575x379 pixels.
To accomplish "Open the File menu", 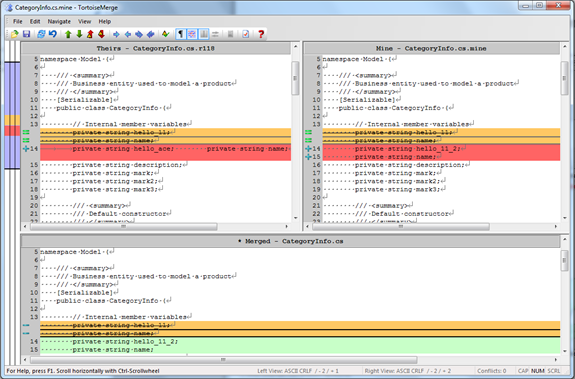I will pyautogui.click(x=18, y=21).
